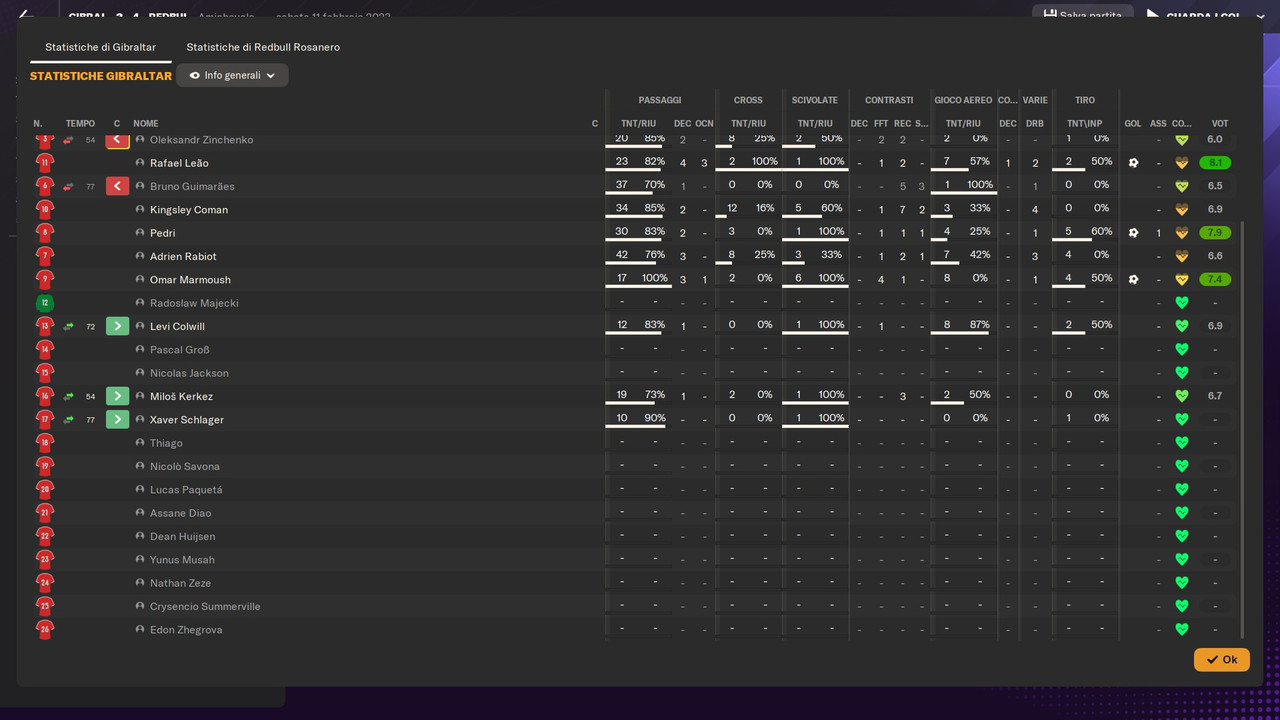Click the red substituted-off arrow for Bruno Guimarães
Screen dimensions: 1280x720
coord(117,186)
